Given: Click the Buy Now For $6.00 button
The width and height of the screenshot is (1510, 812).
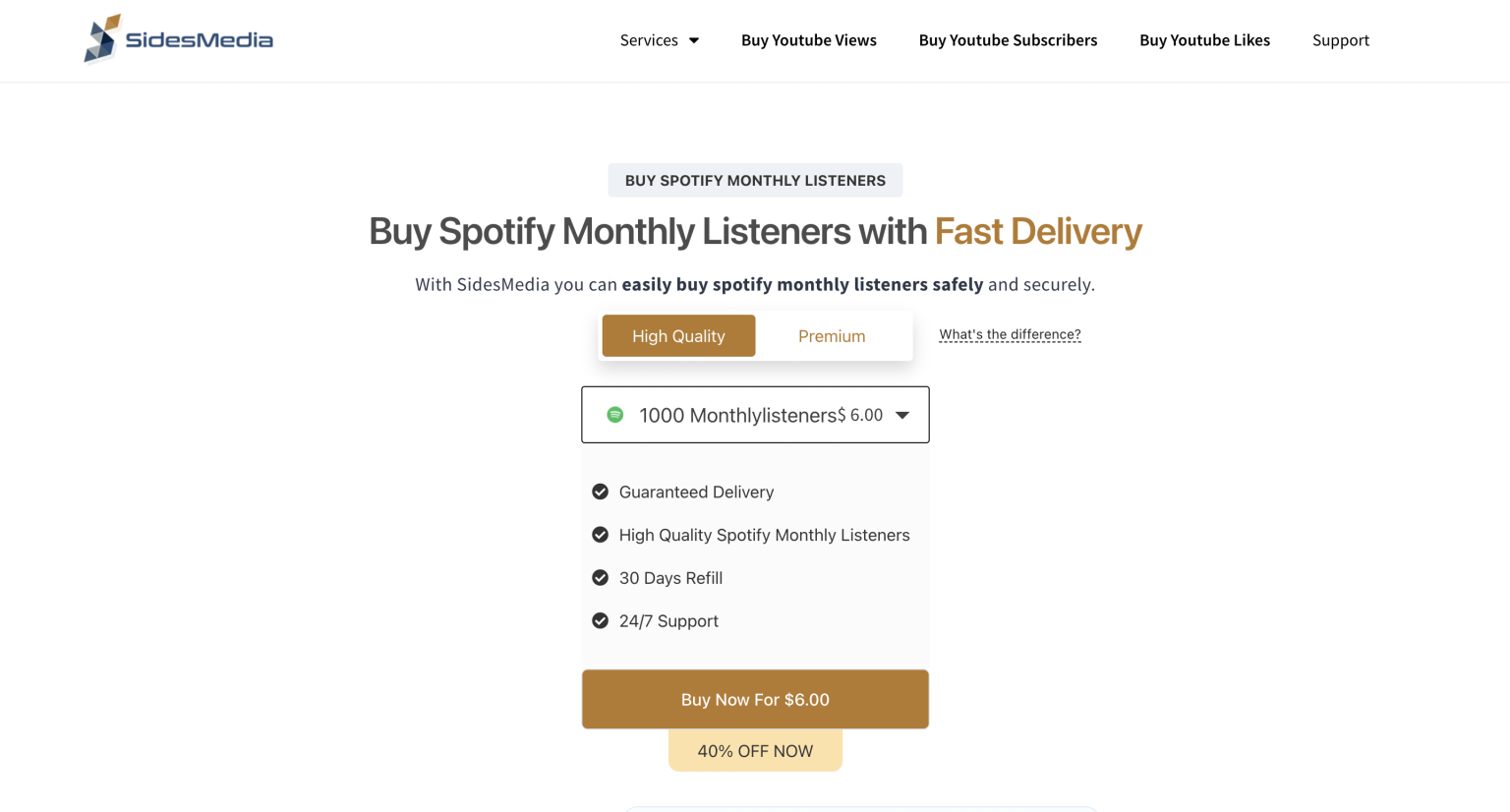Looking at the screenshot, I should pyautogui.click(x=755, y=699).
